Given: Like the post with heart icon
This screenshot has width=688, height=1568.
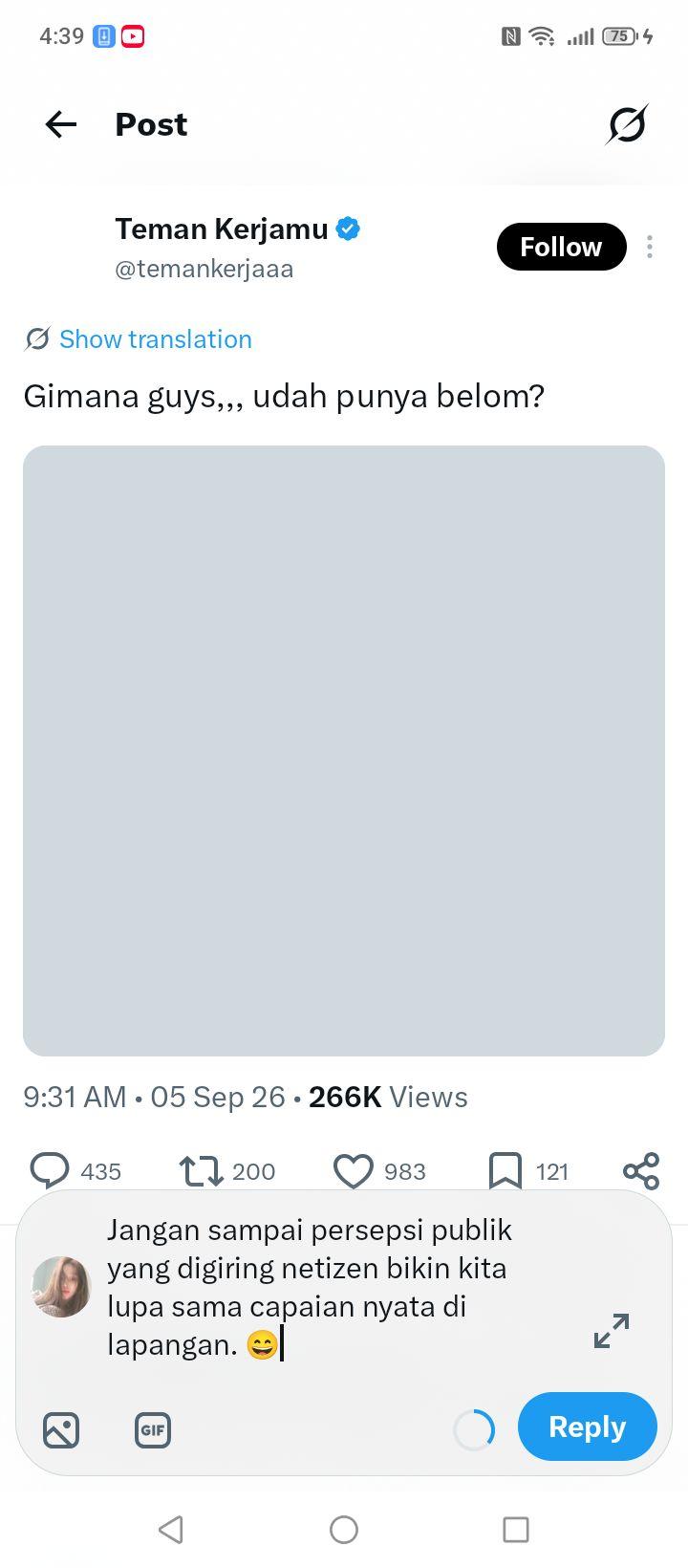Looking at the screenshot, I should click(353, 1170).
